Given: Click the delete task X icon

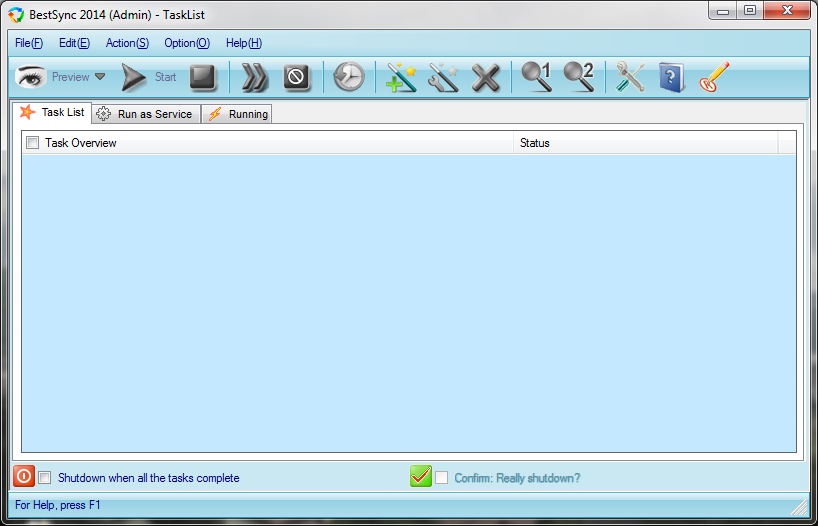Looking at the screenshot, I should [x=485, y=78].
